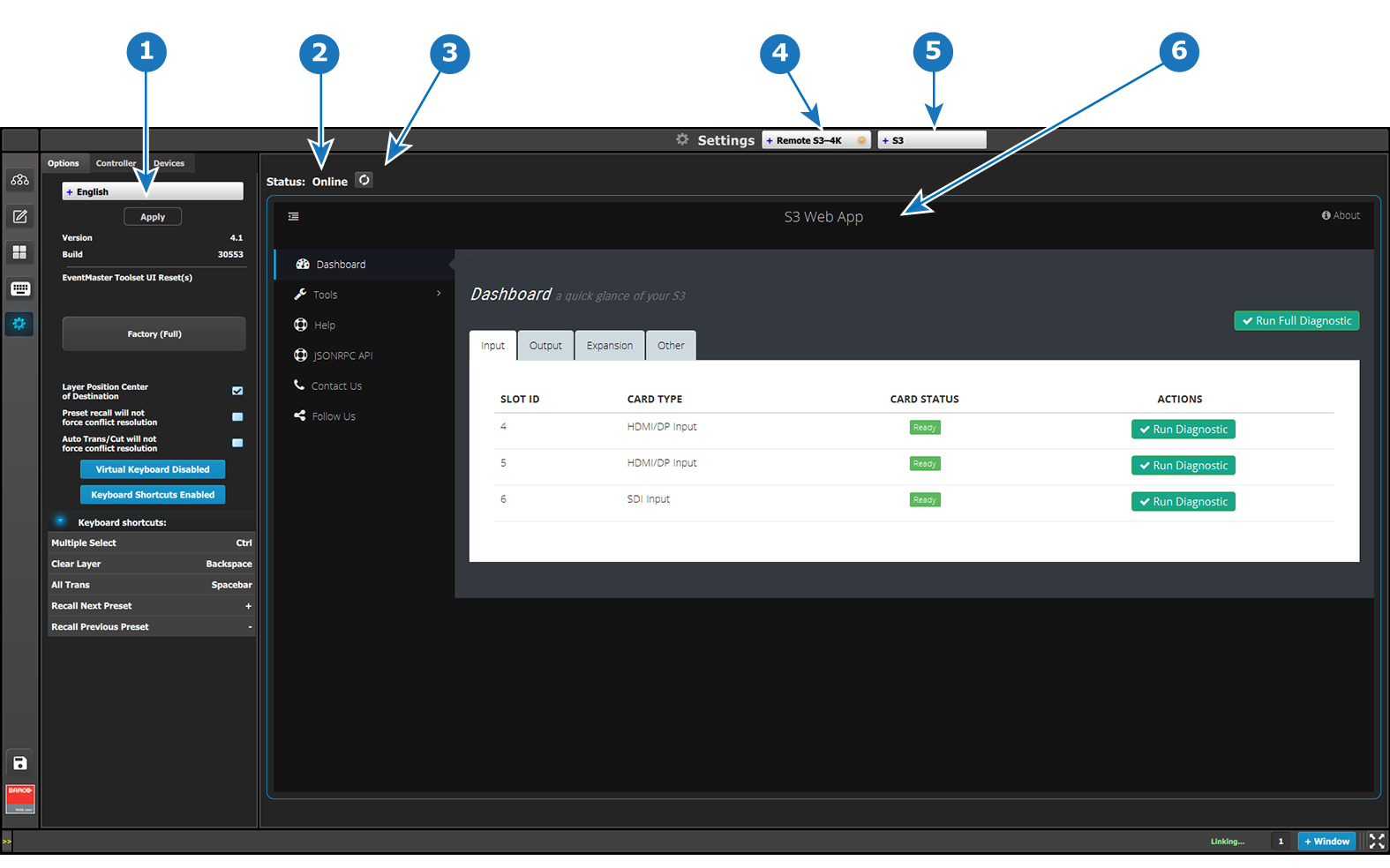
Task: Click the Barco logo in the sidebar
Action: pyautogui.click(x=20, y=799)
